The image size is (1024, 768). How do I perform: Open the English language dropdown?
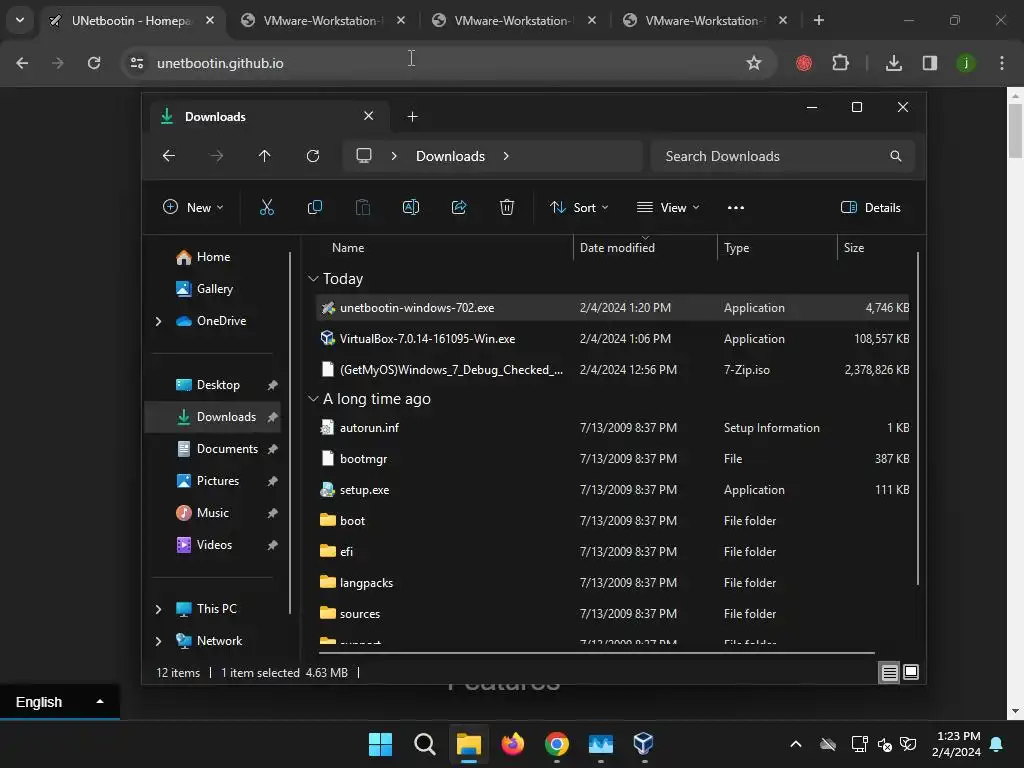[x=59, y=702]
